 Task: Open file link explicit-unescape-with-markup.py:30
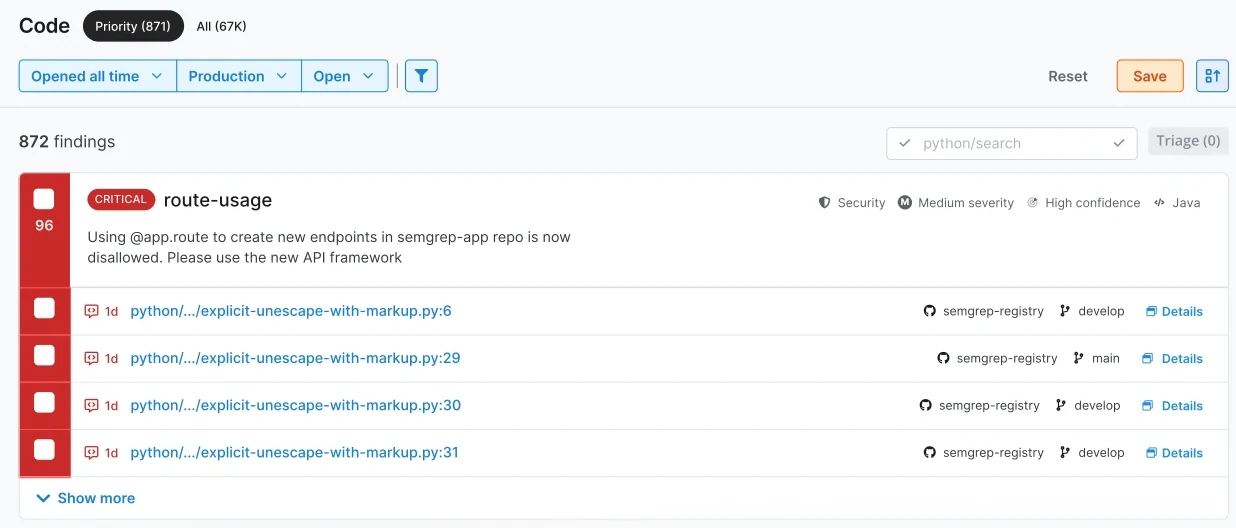295,405
